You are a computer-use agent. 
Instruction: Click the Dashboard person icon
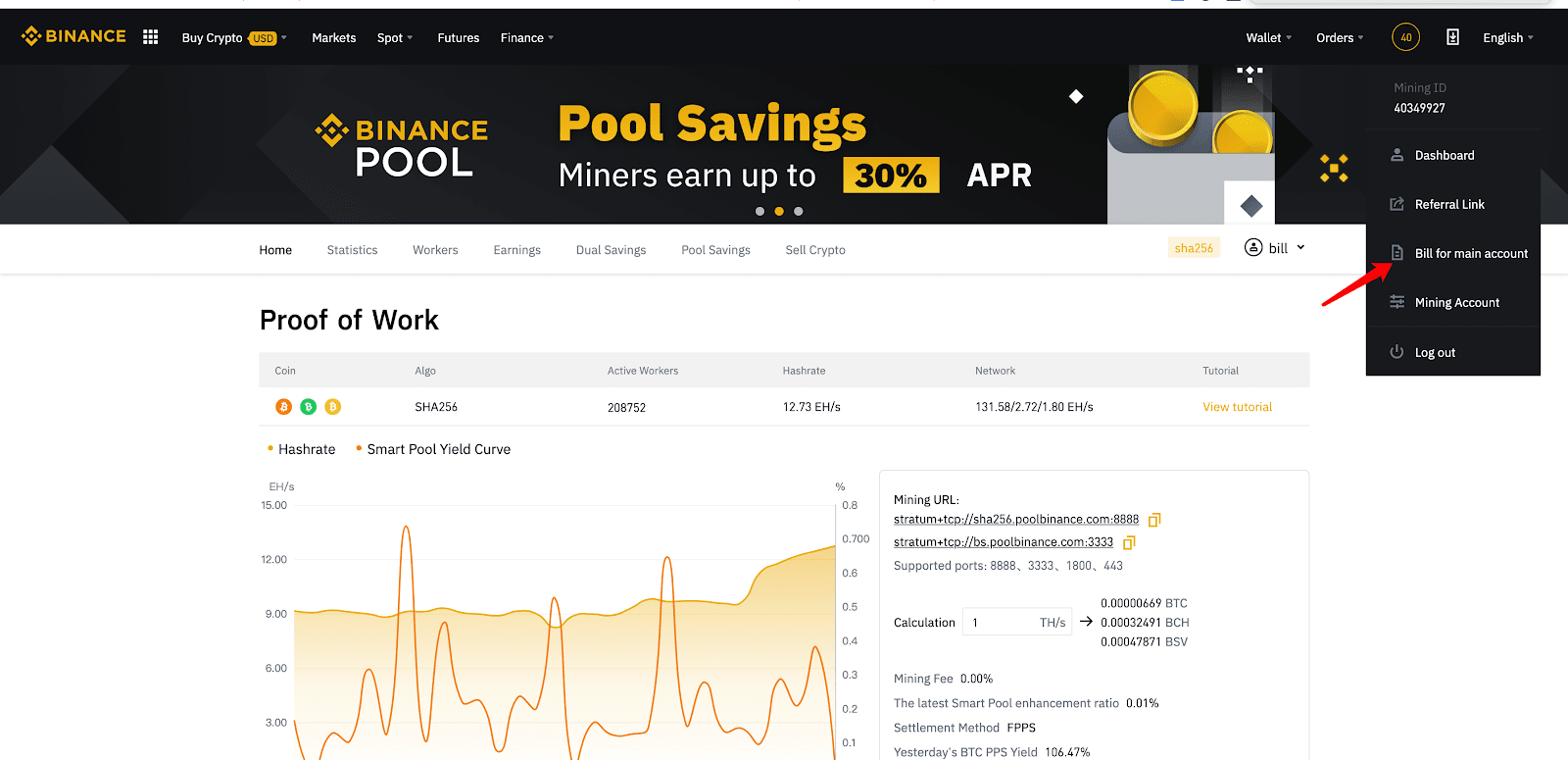coord(1396,155)
